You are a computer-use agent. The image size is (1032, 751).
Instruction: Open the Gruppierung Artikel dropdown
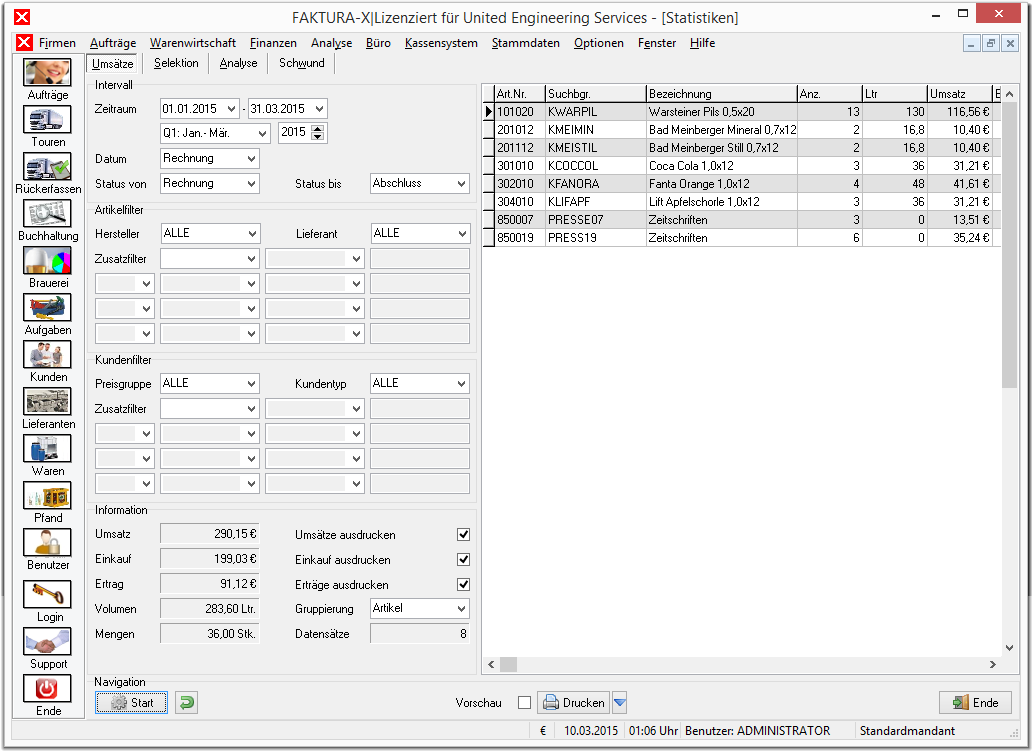click(x=461, y=609)
